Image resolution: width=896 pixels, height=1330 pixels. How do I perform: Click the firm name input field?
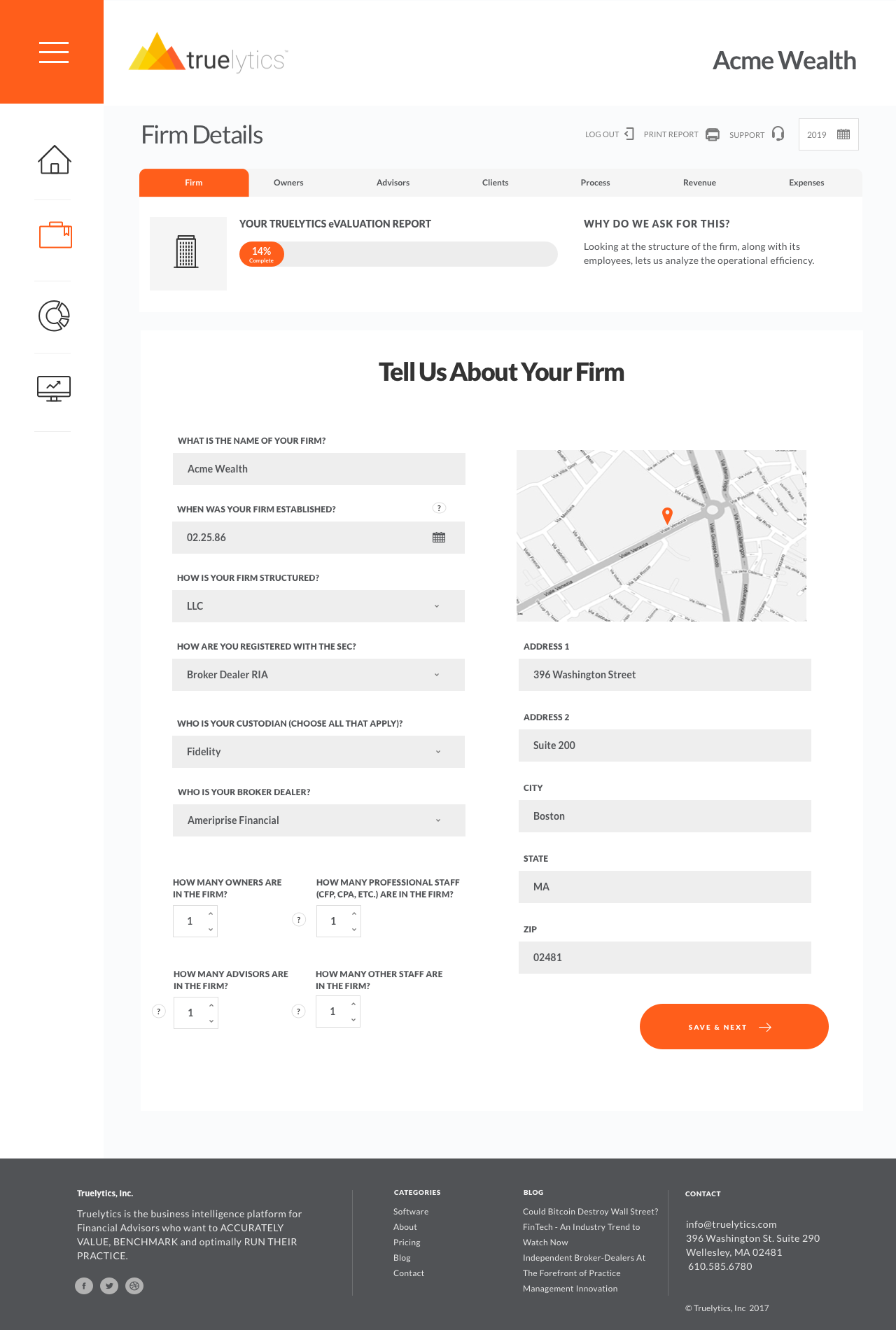319,469
